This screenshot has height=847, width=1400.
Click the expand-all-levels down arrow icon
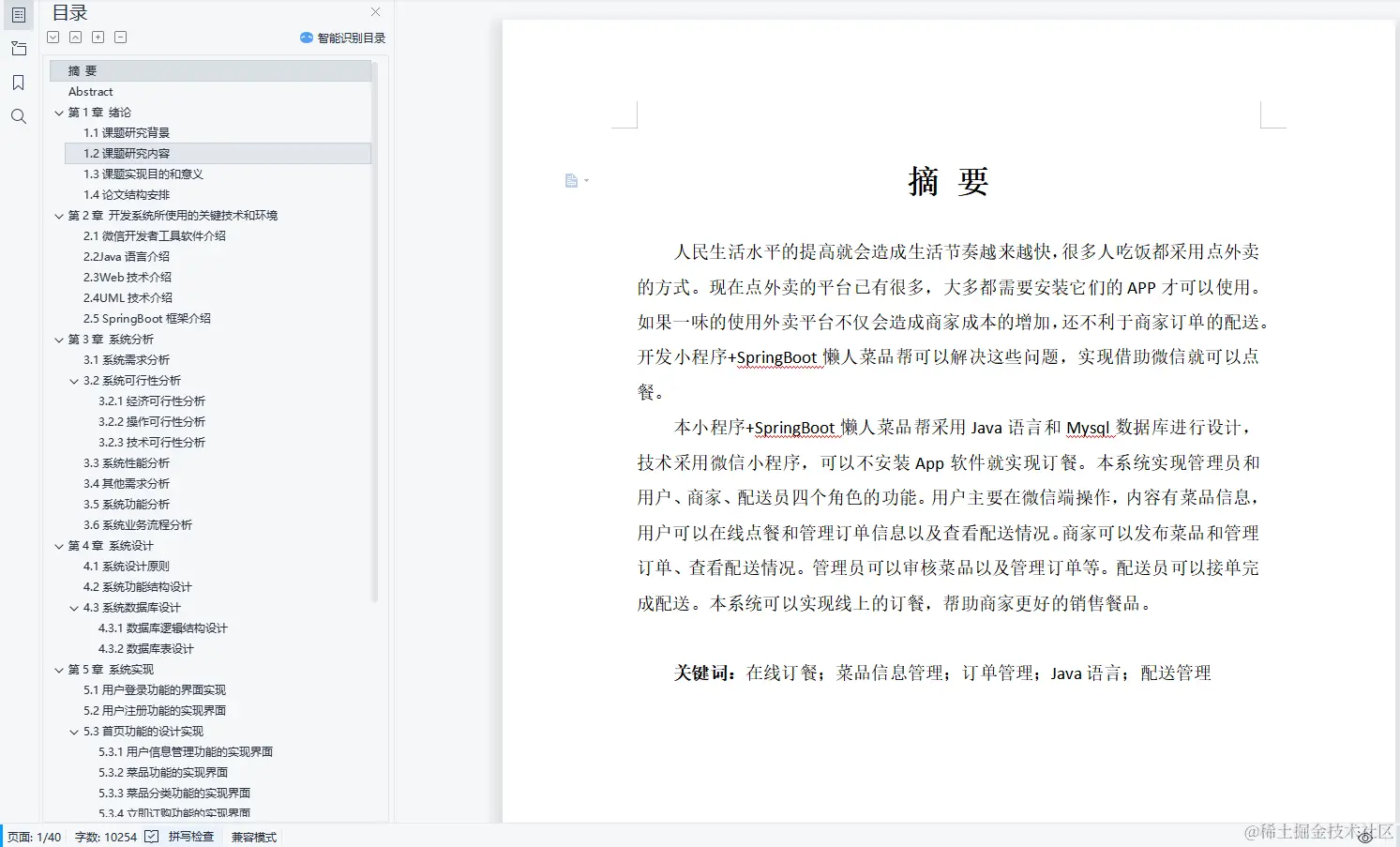point(53,38)
